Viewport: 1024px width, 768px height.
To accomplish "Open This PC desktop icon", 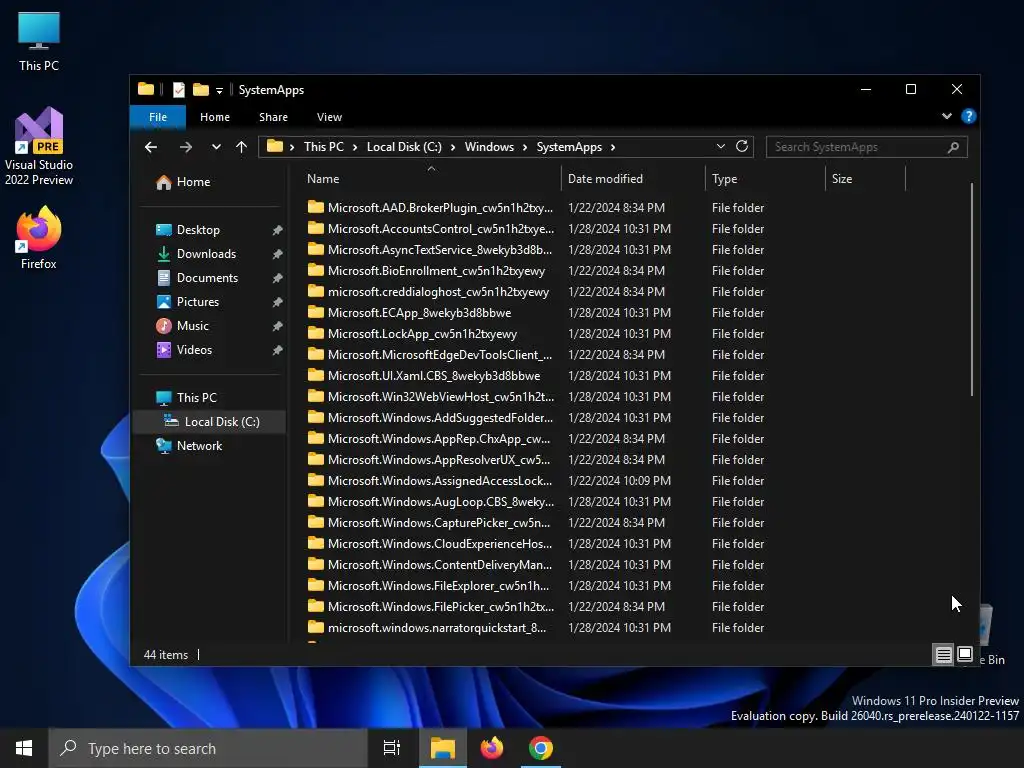I will (x=39, y=42).
